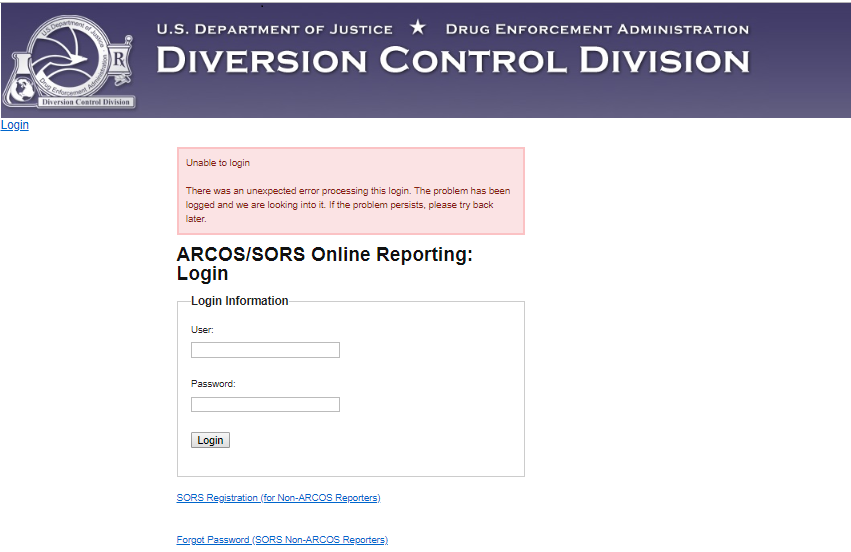Click the star icon in the banner
The height and width of the screenshot is (552, 851).
(x=418, y=27)
